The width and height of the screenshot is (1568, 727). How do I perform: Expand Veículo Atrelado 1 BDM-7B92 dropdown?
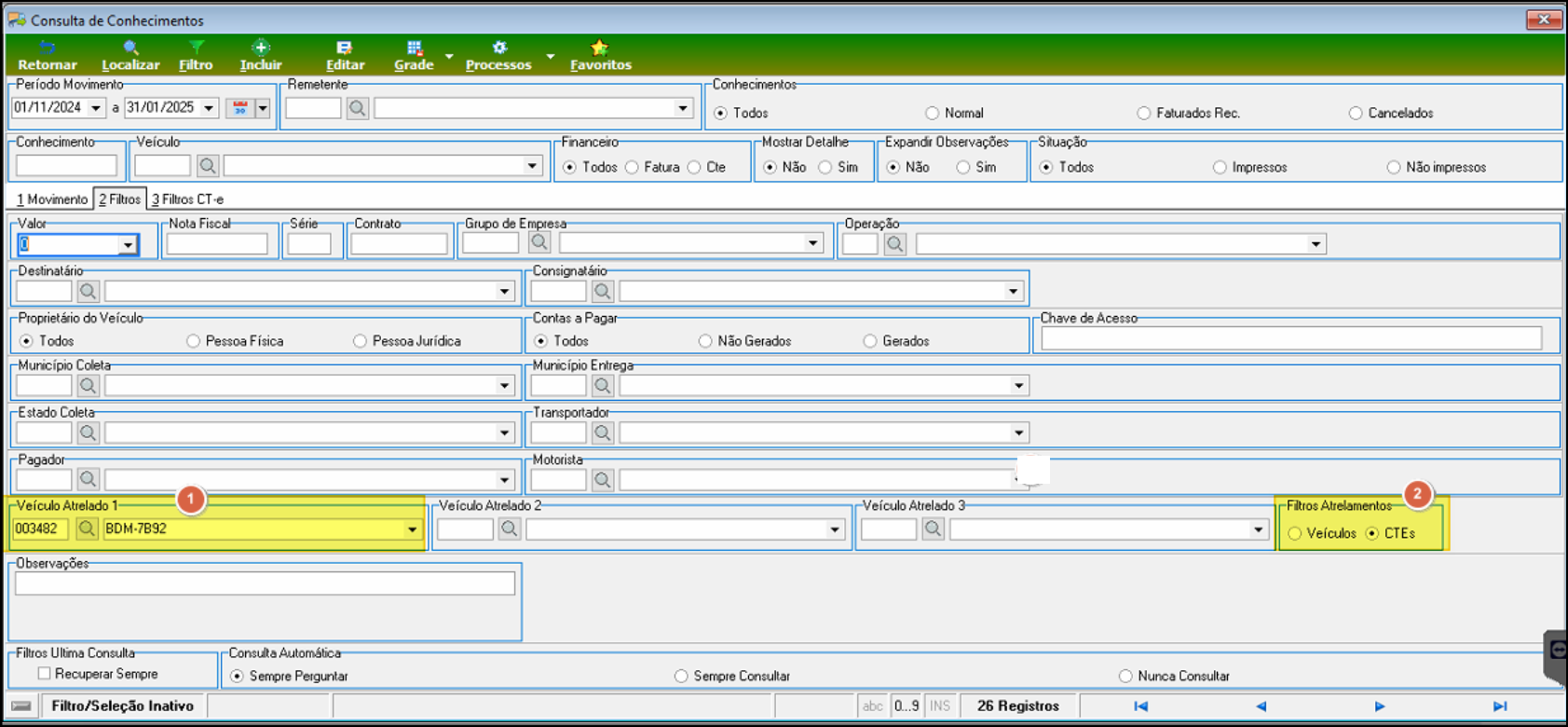coord(412,528)
